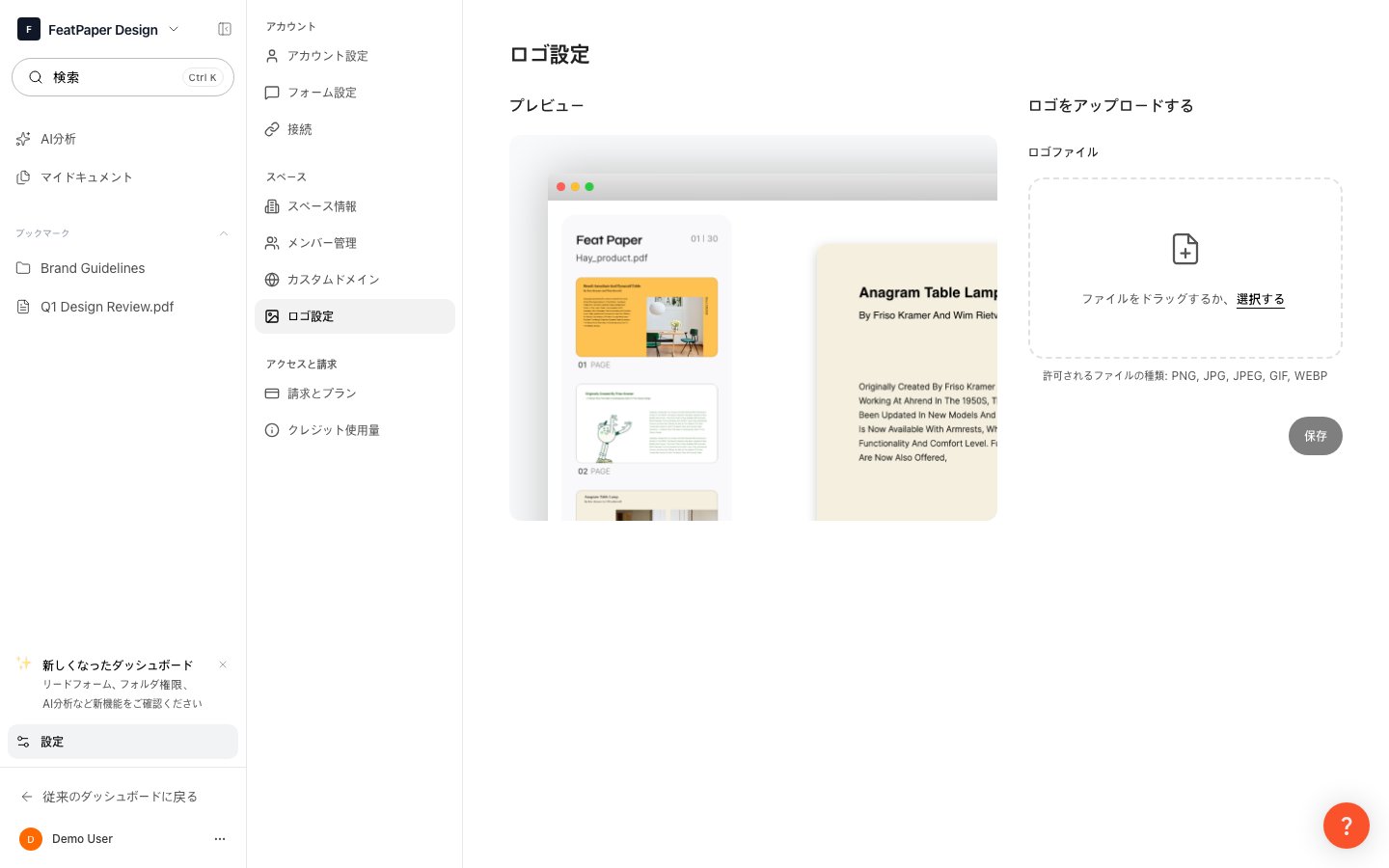Click the documents icon beside マイドキュメント

23,177
